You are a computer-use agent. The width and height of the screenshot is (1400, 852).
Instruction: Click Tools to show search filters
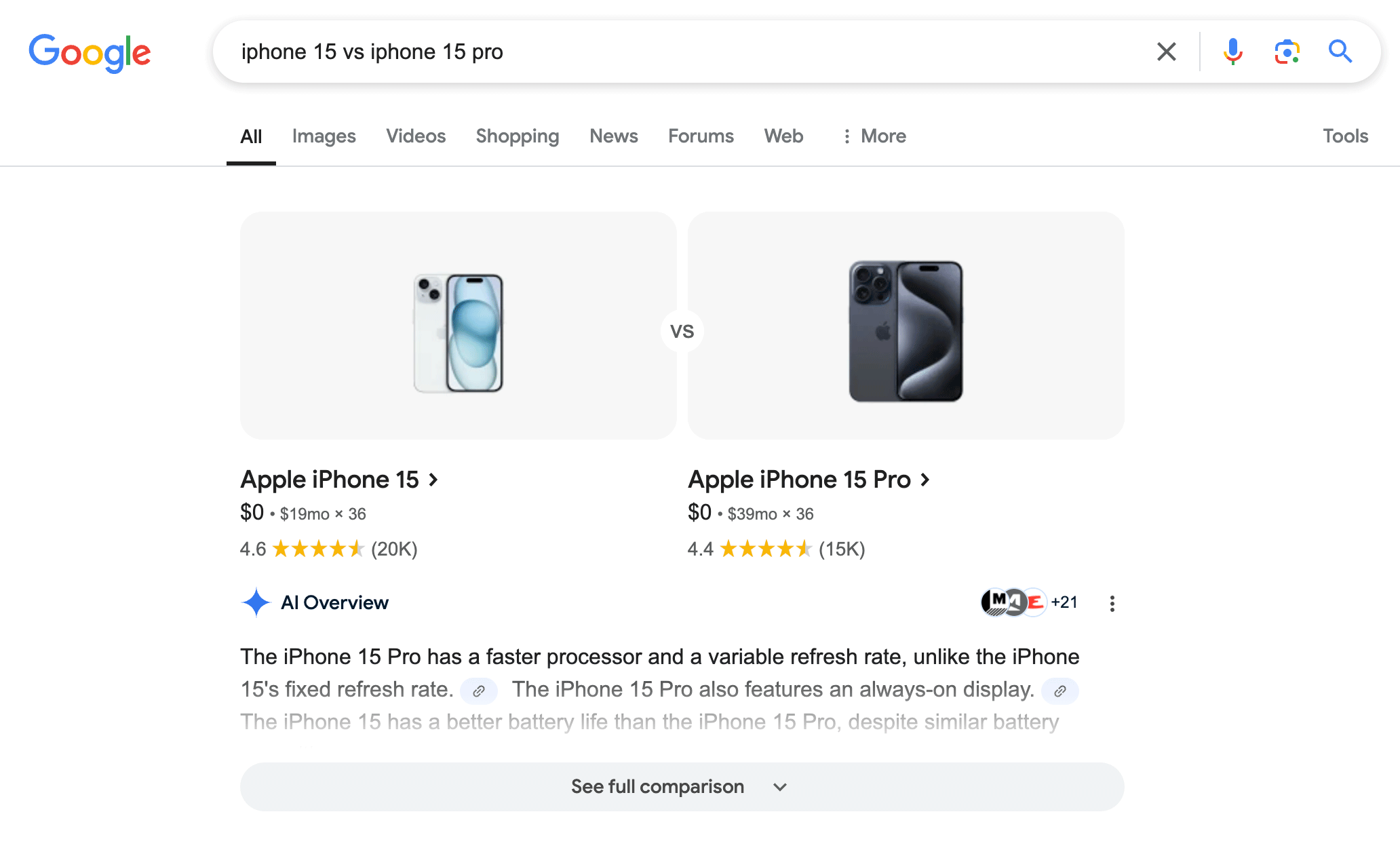tap(1345, 136)
